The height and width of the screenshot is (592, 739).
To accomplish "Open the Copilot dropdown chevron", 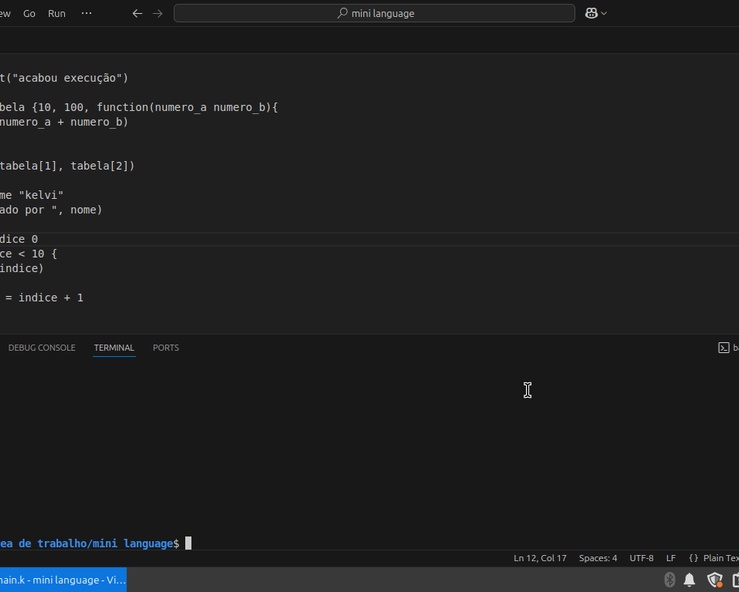I will click(604, 13).
